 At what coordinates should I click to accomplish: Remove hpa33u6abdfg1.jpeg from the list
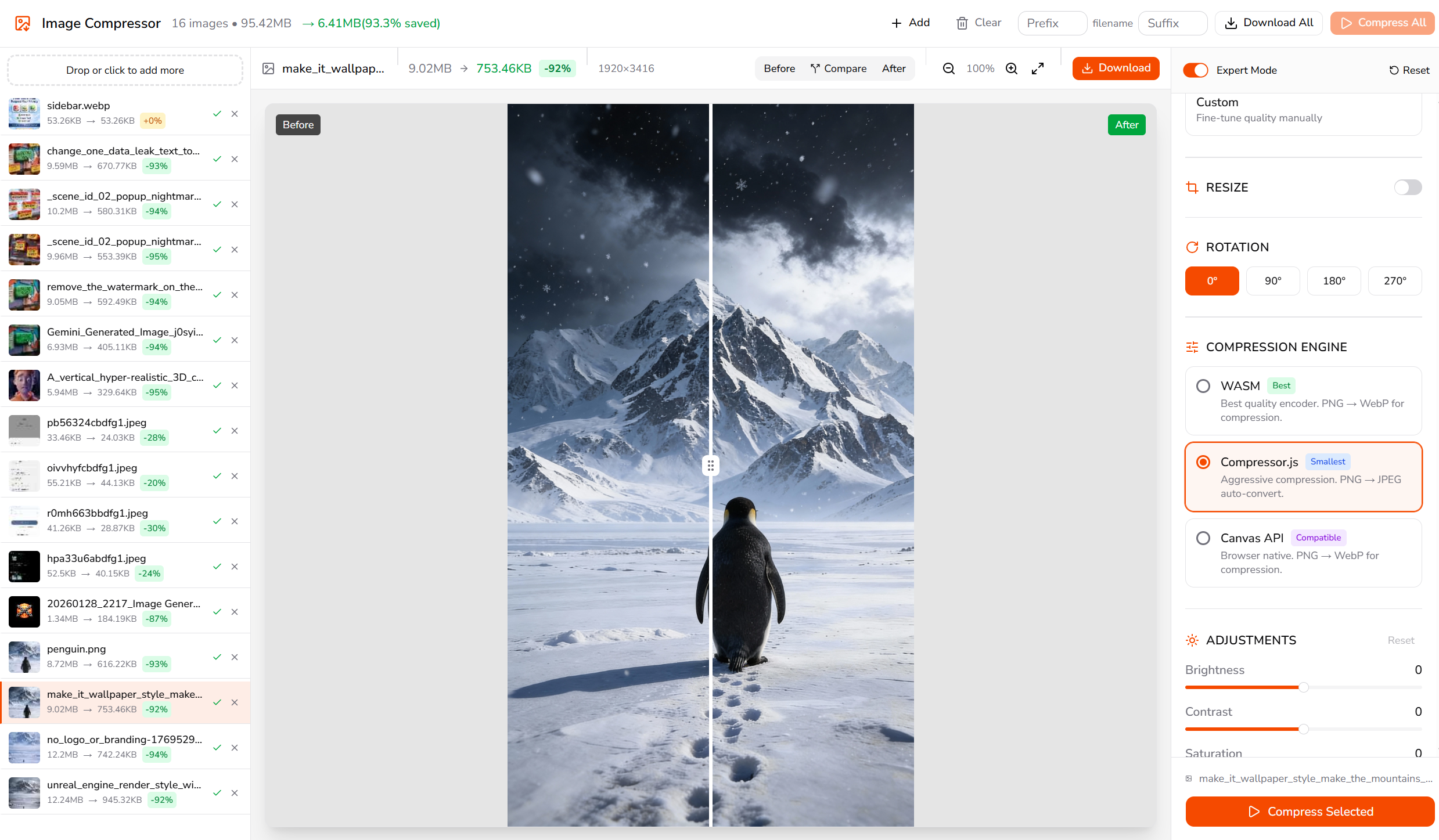[x=235, y=567]
